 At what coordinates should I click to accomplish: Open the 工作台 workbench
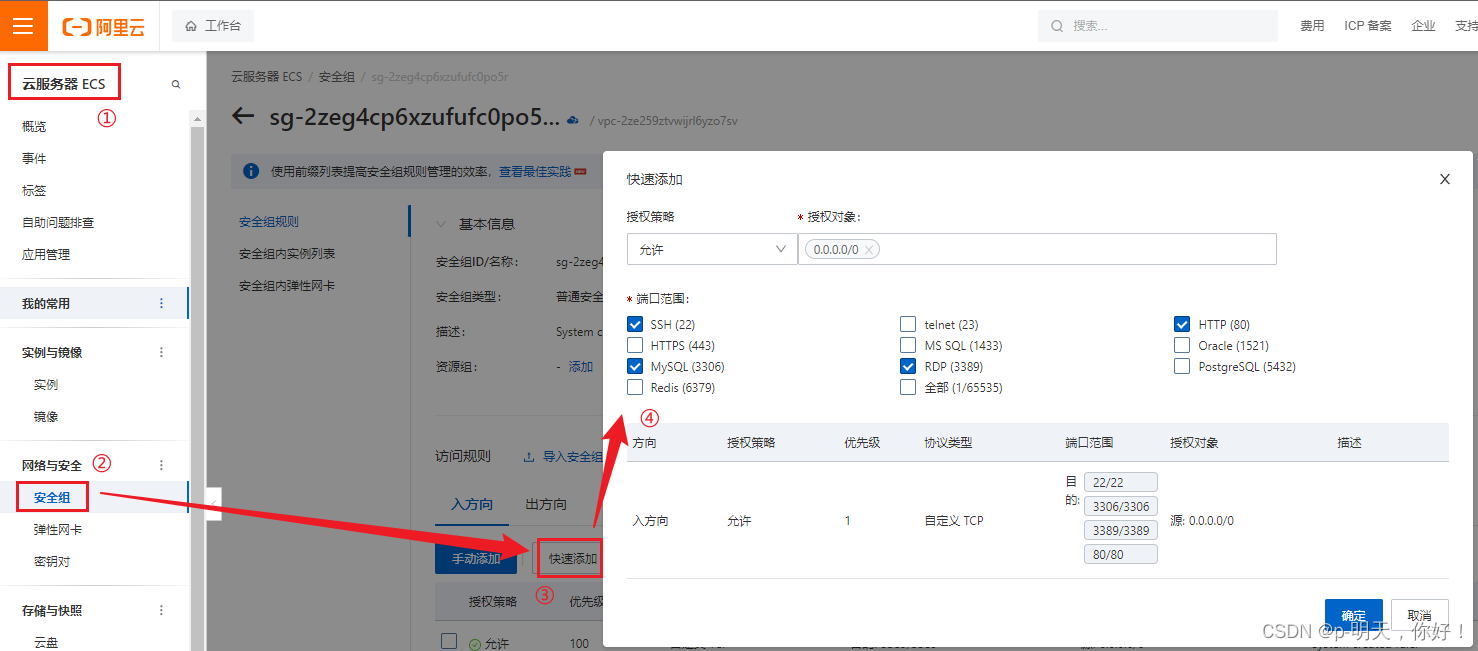[213, 26]
